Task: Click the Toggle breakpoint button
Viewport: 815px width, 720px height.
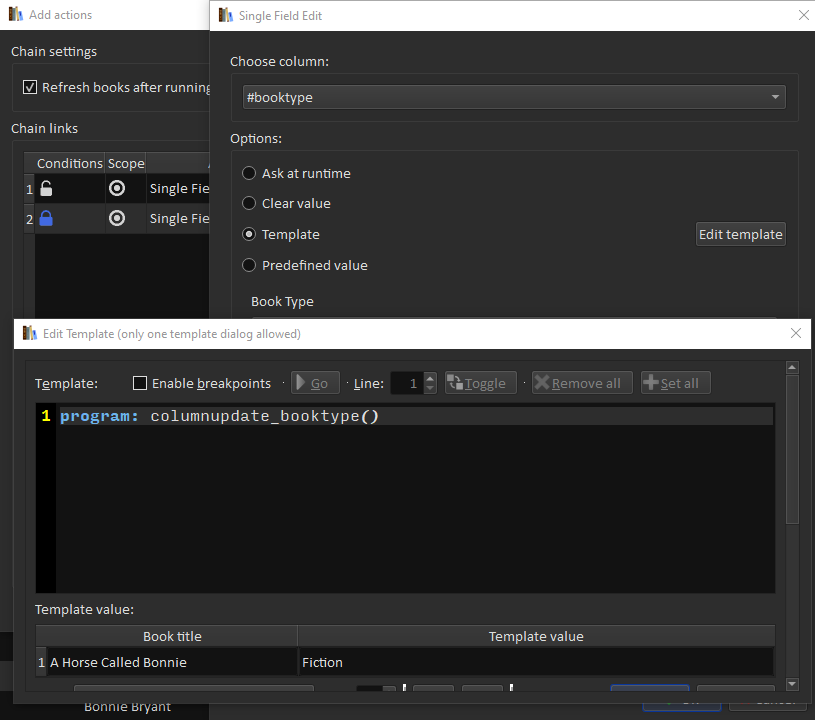Action: [481, 383]
